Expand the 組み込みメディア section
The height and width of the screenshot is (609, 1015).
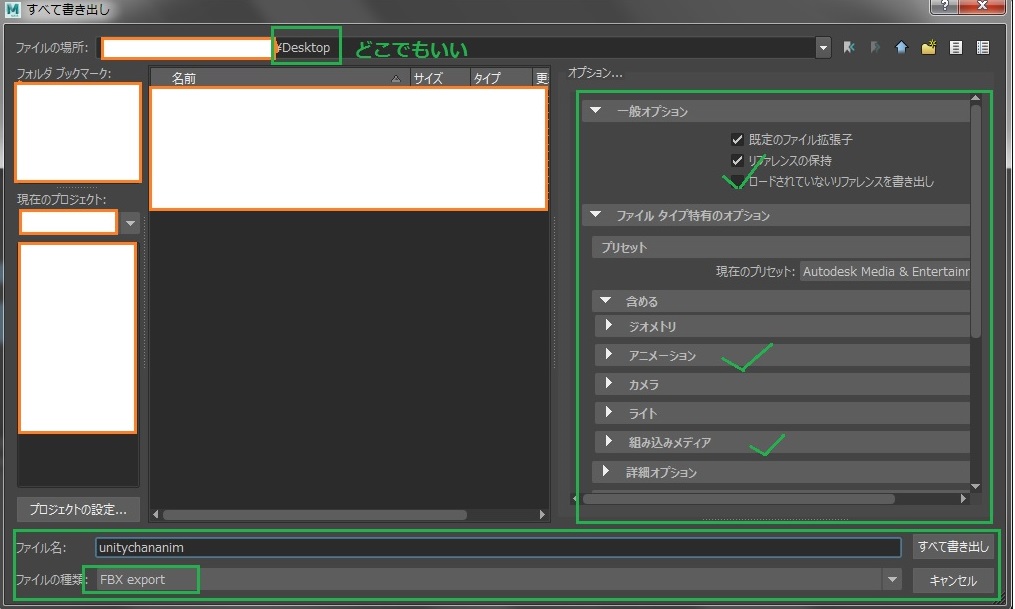point(608,441)
